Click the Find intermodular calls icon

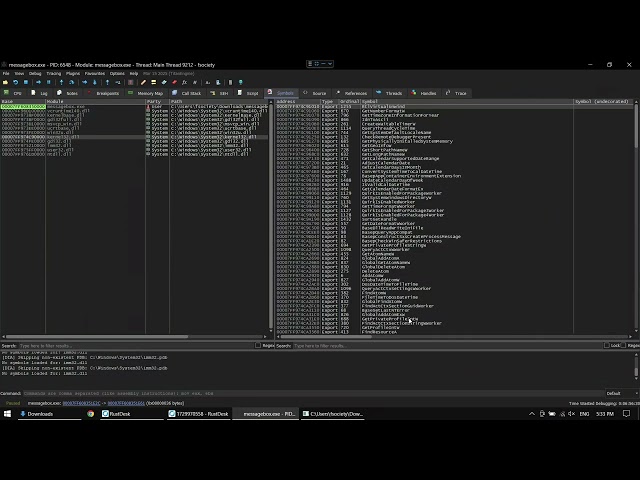(218, 82)
